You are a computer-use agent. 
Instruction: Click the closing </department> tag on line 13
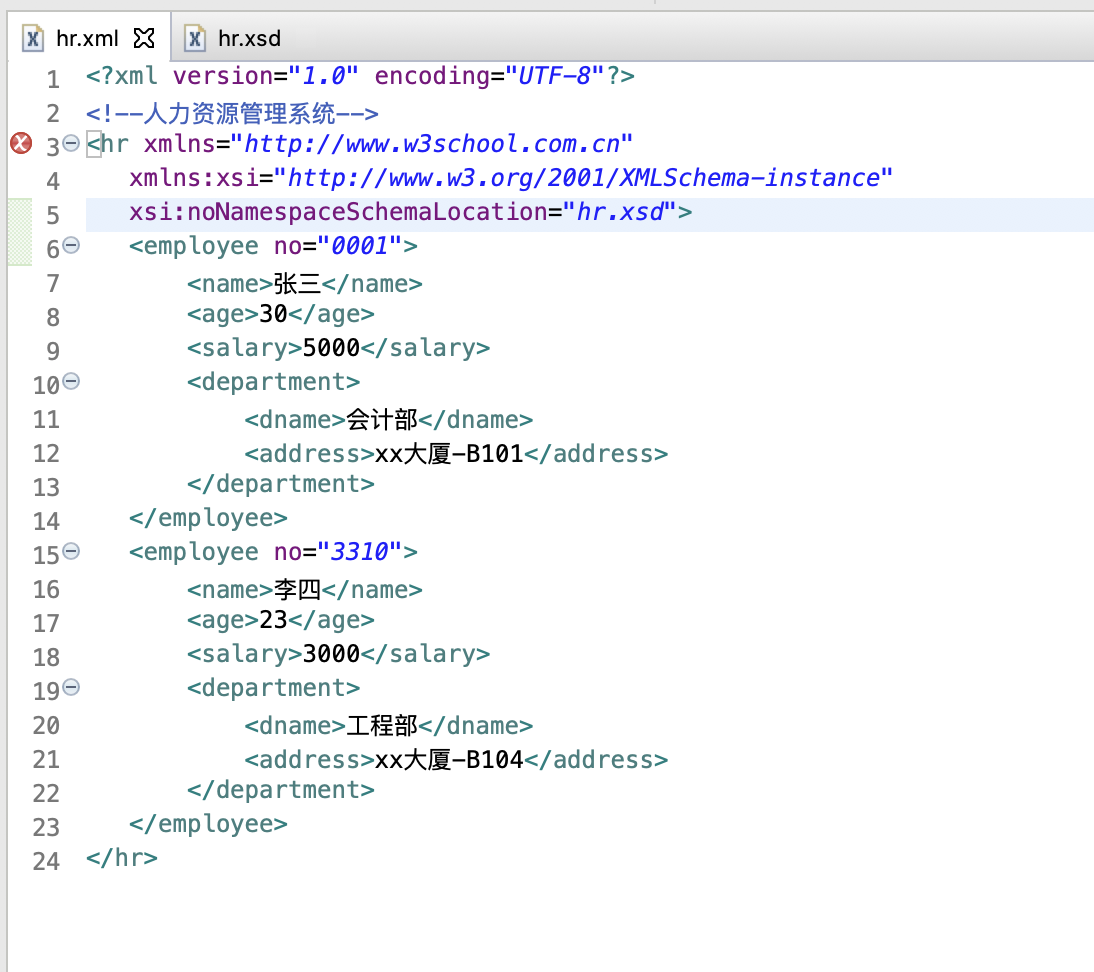click(x=280, y=484)
